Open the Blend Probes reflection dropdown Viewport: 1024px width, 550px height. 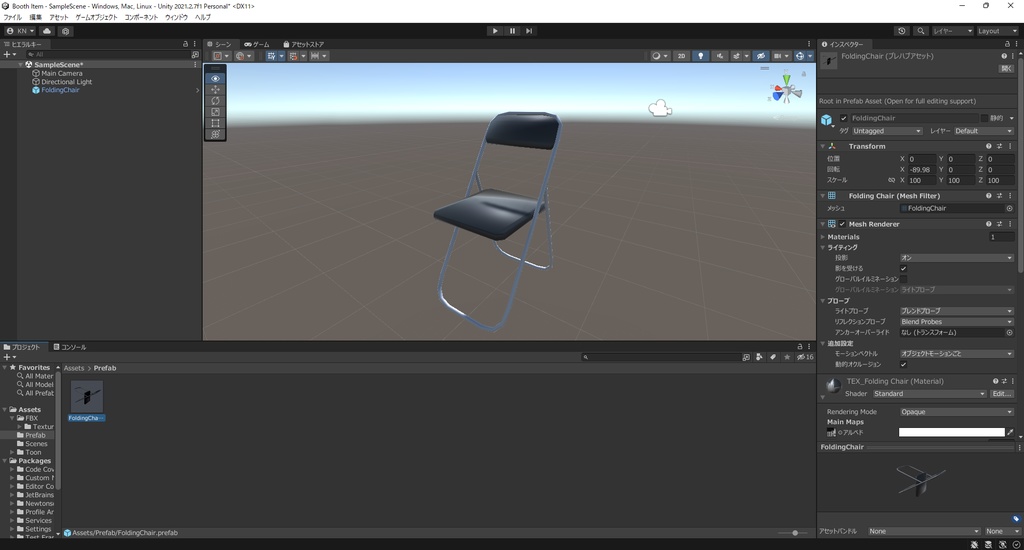957,322
